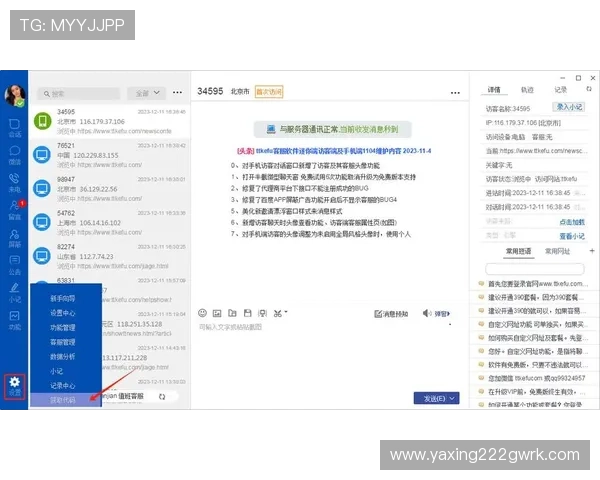Click the 查看小记 link
The width and height of the screenshot is (600, 480).
572,236
